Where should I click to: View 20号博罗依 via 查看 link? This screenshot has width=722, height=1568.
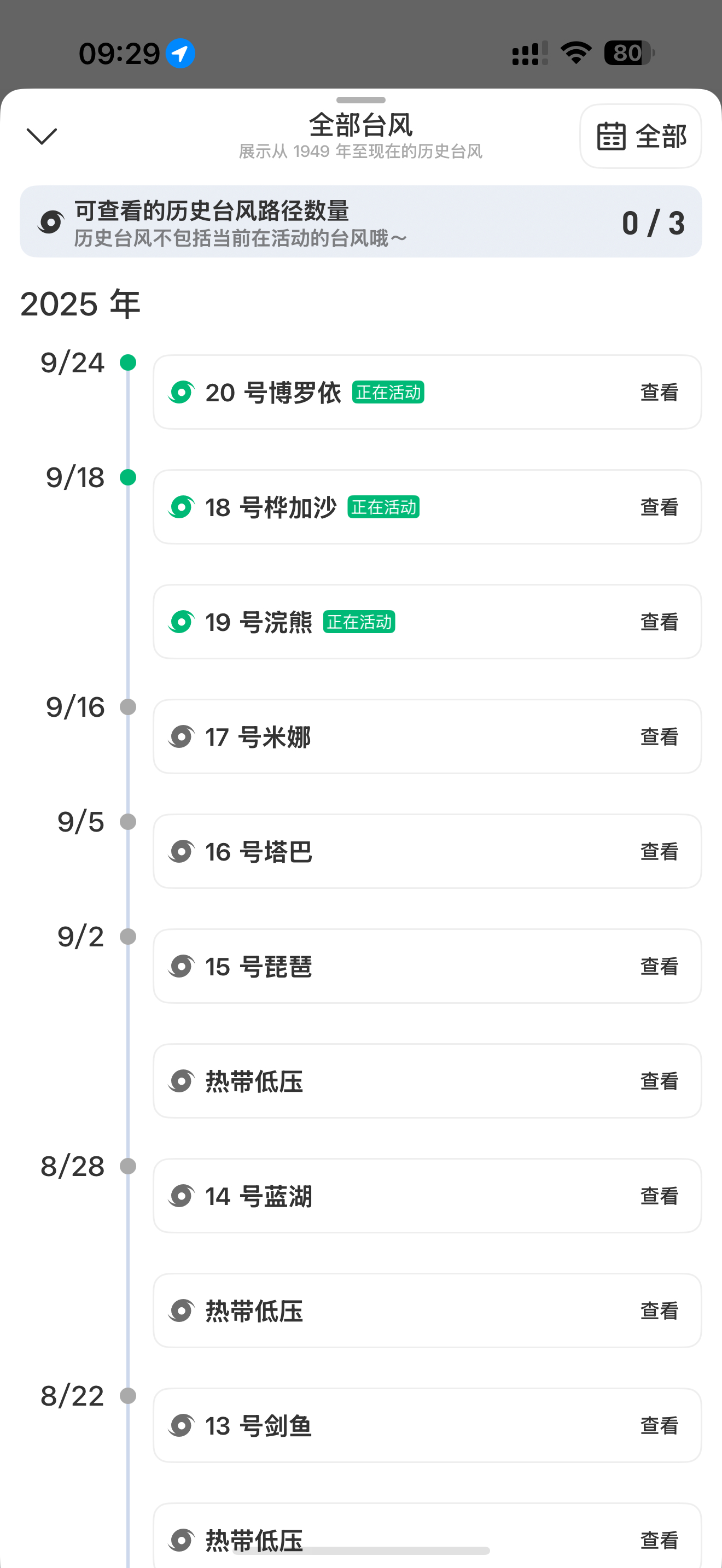(x=659, y=392)
